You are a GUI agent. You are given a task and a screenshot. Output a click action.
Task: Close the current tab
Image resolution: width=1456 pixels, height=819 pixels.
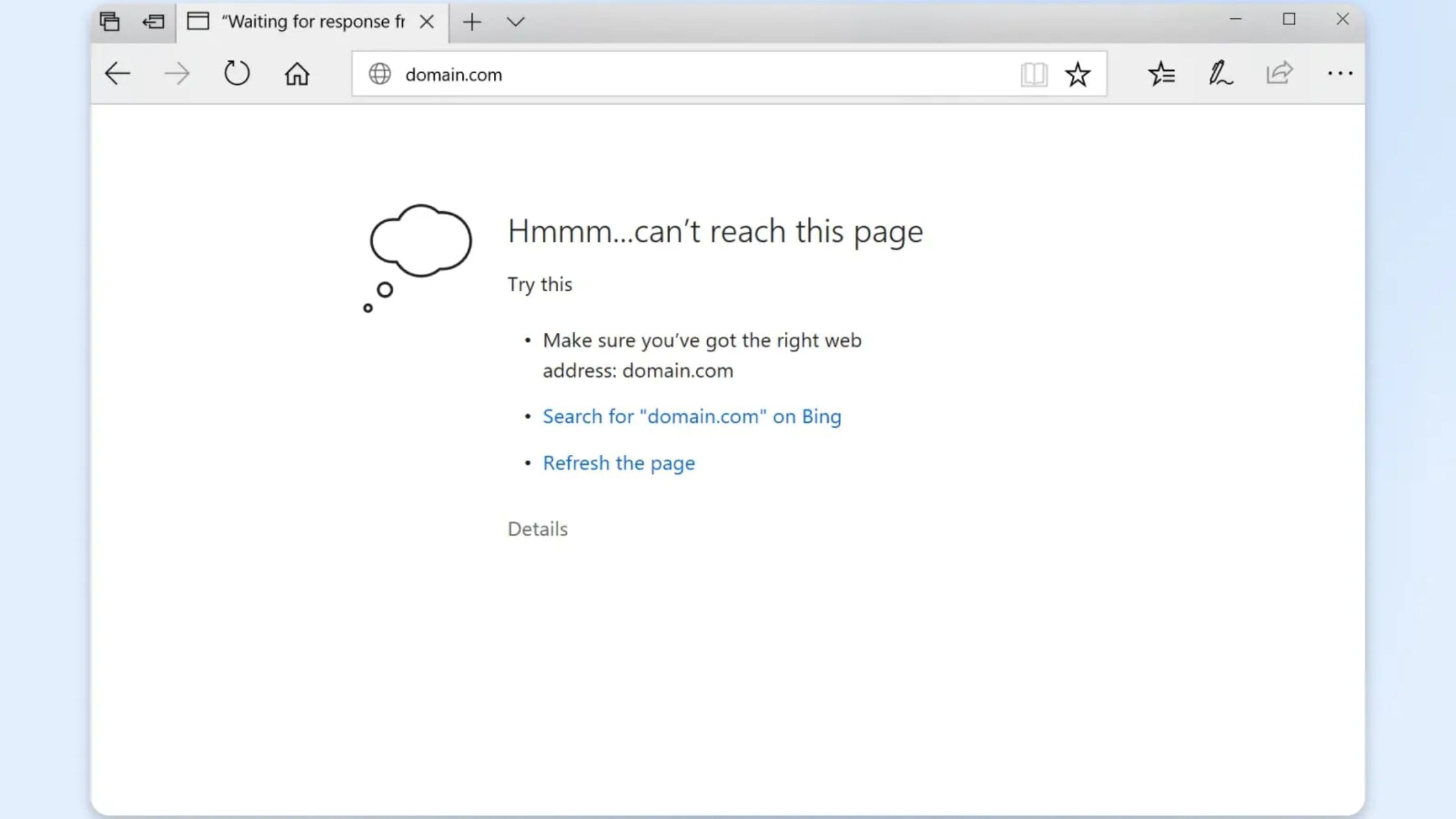427,22
